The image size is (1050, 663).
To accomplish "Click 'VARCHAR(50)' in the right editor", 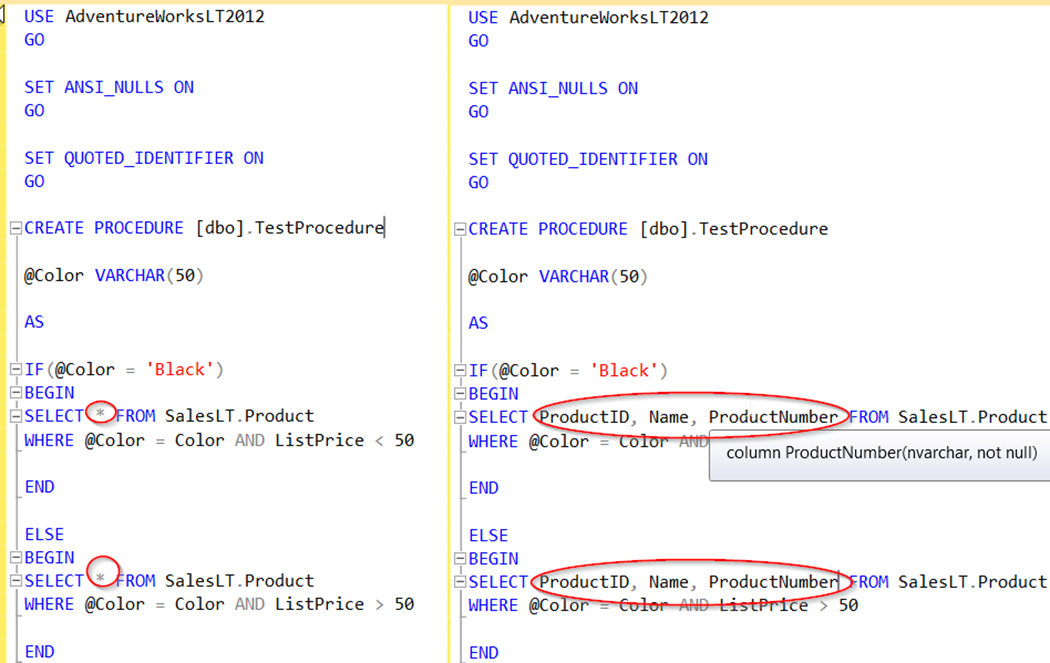I will point(593,277).
